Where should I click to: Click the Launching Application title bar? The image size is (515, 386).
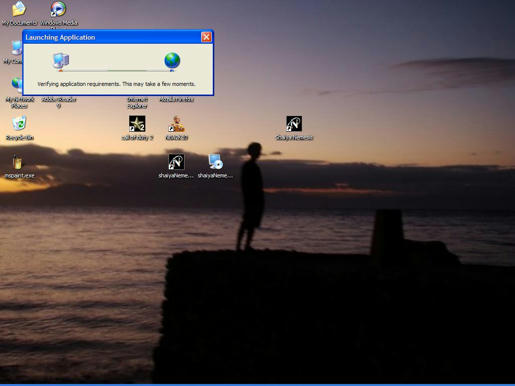point(118,37)
